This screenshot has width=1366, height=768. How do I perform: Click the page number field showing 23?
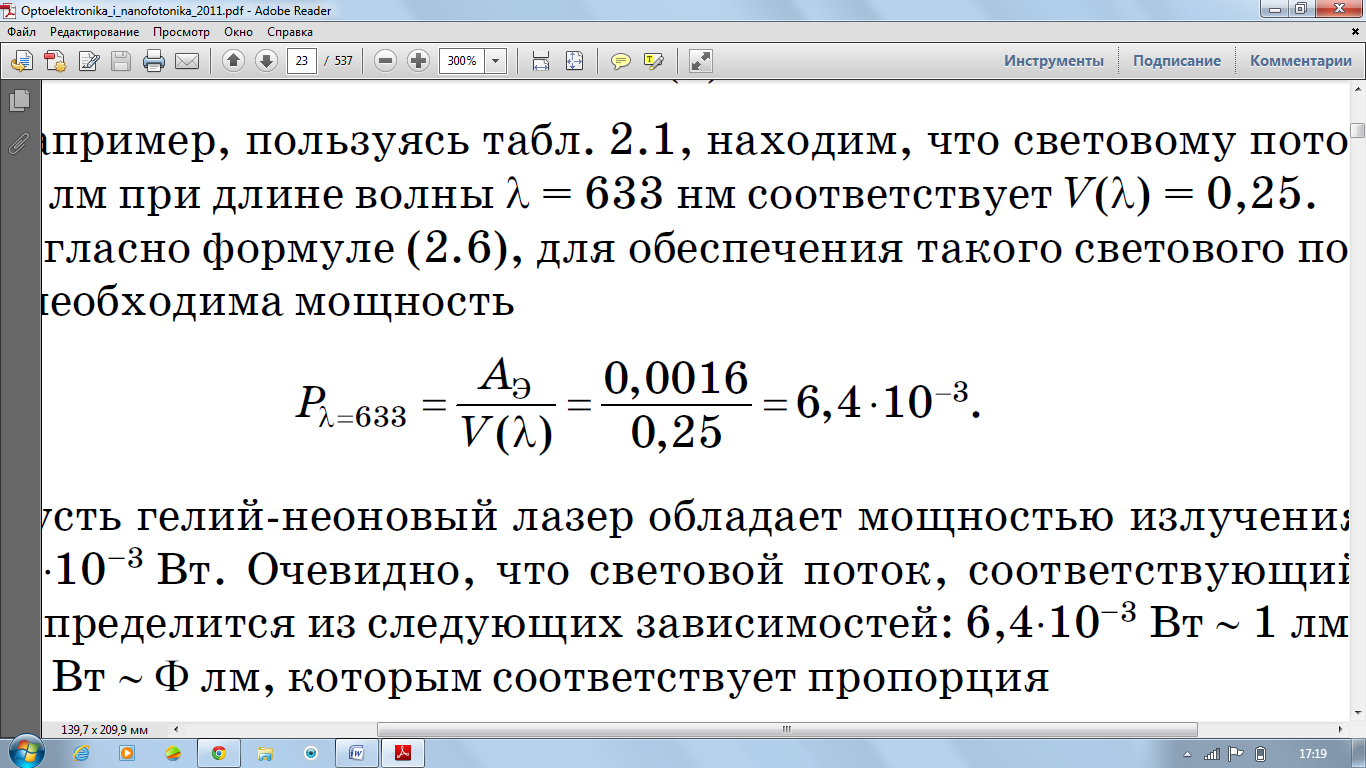click(302, 61)
